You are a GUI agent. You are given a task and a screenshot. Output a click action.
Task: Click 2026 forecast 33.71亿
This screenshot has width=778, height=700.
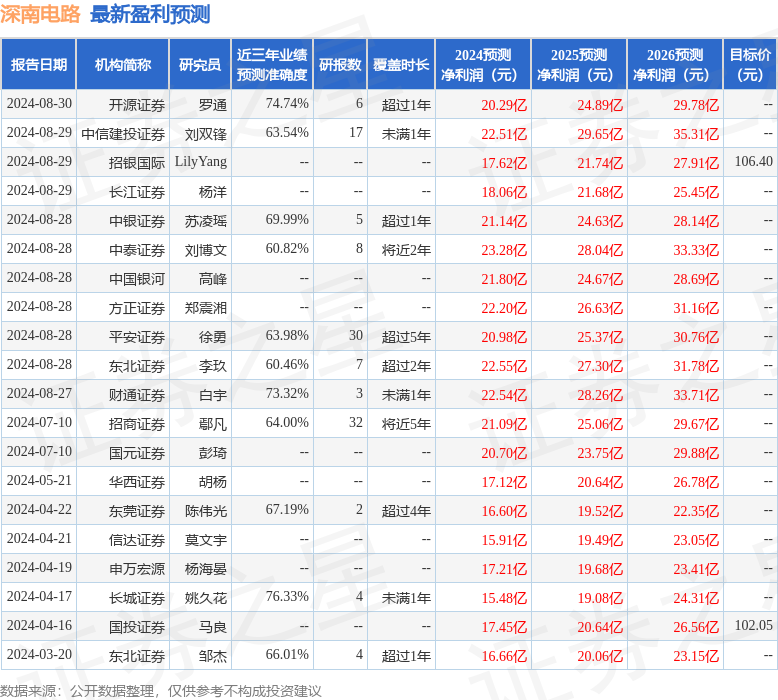(x=696, y=395)
